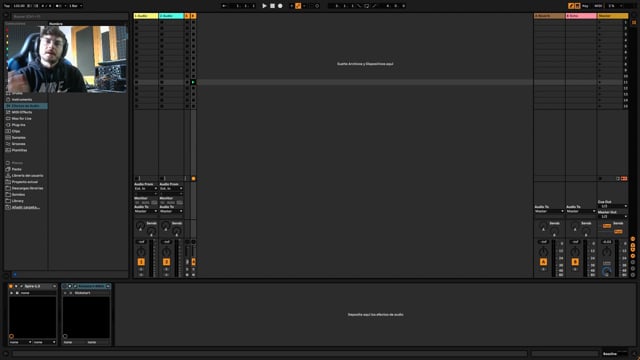Click track 1 volume '-inf' field
Image resolution: width=640 pixels, height=360 pixels.
click(141, 242)
